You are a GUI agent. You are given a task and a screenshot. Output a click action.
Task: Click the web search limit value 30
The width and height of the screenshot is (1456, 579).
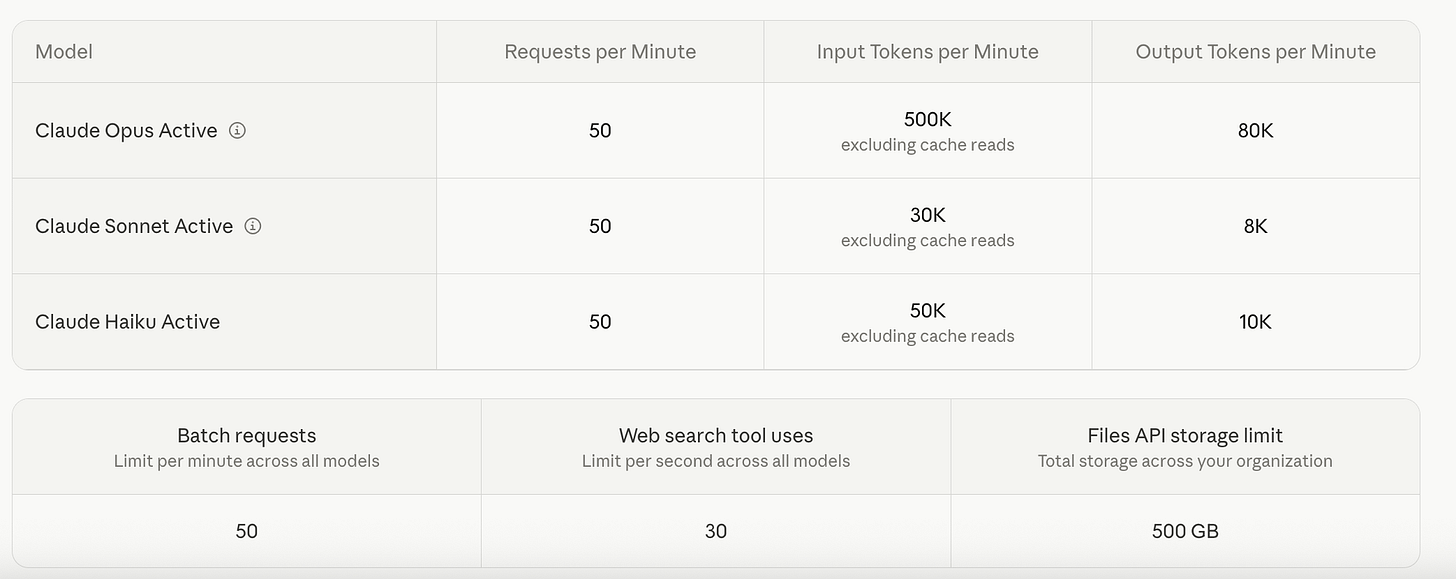pyautogui.click(x=716, y=531)
